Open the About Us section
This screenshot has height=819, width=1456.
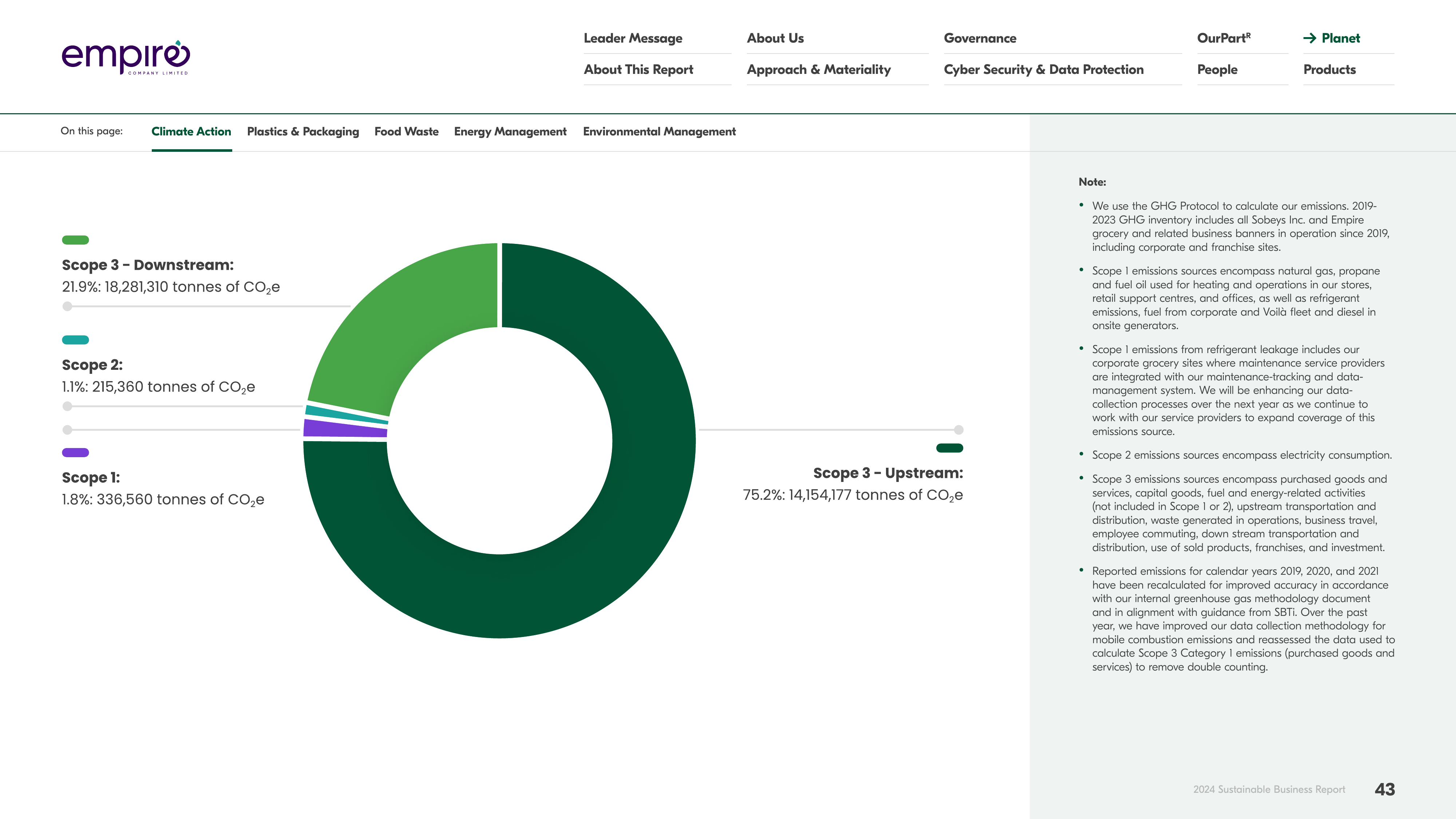pyautogui.click(x=775, y=39)
